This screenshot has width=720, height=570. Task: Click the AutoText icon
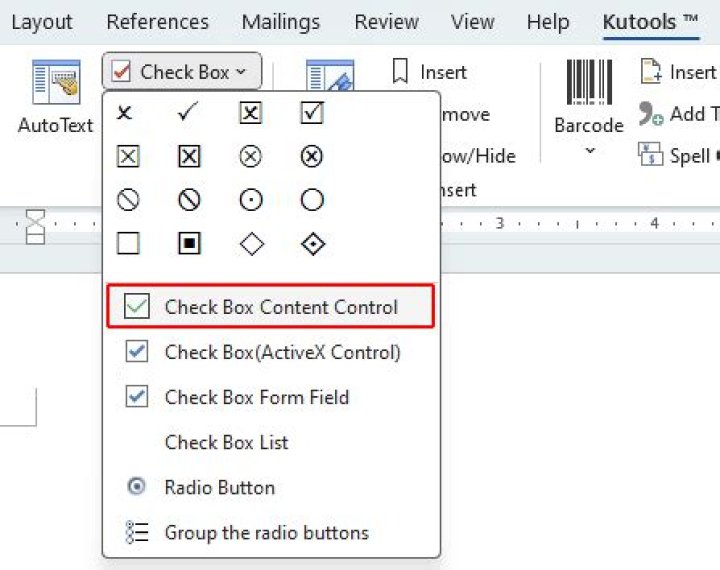55,84
